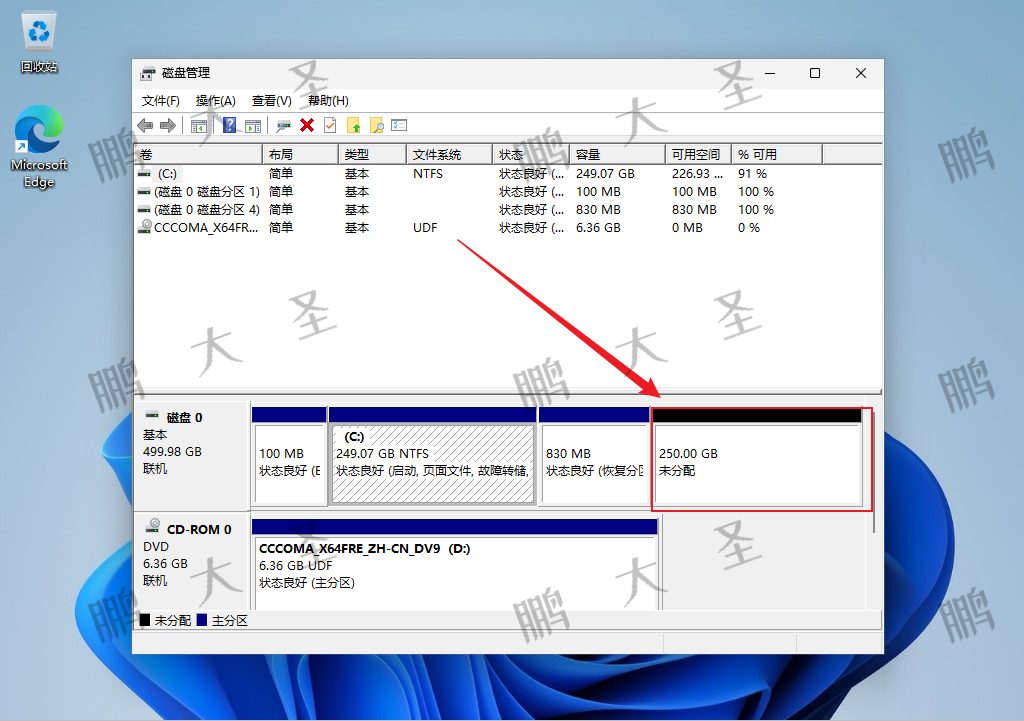Select the 830 MB recovery partition block
1024x721 pixels.
[594, 457]
